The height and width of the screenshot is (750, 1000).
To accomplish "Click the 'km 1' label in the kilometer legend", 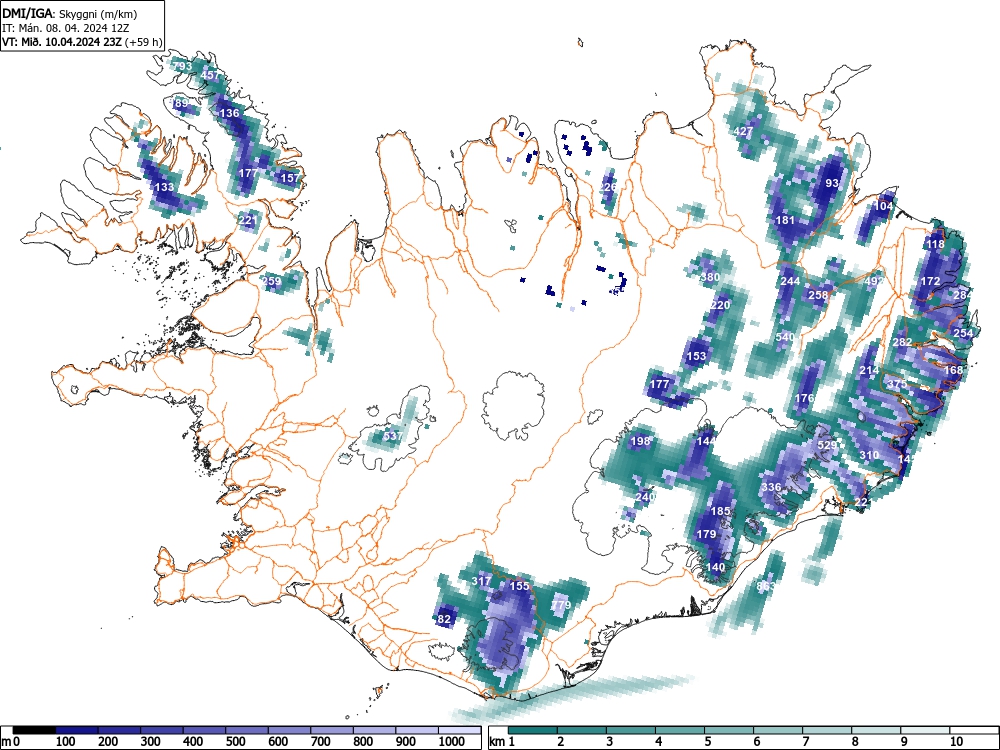I will point(503,742).
